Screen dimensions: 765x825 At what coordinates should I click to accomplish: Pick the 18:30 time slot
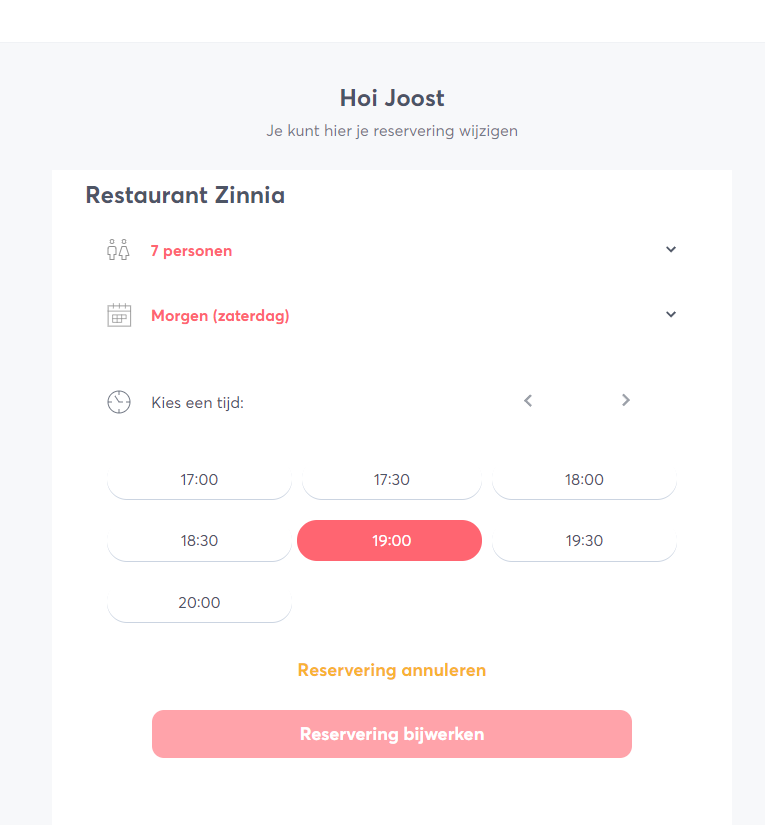click(199, 541)
